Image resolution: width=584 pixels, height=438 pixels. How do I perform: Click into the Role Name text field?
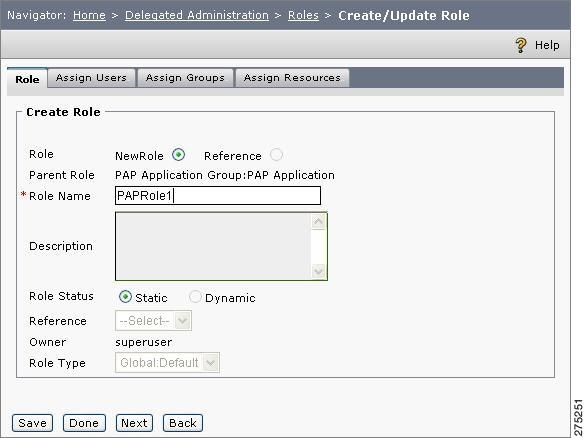pos(218,196)
